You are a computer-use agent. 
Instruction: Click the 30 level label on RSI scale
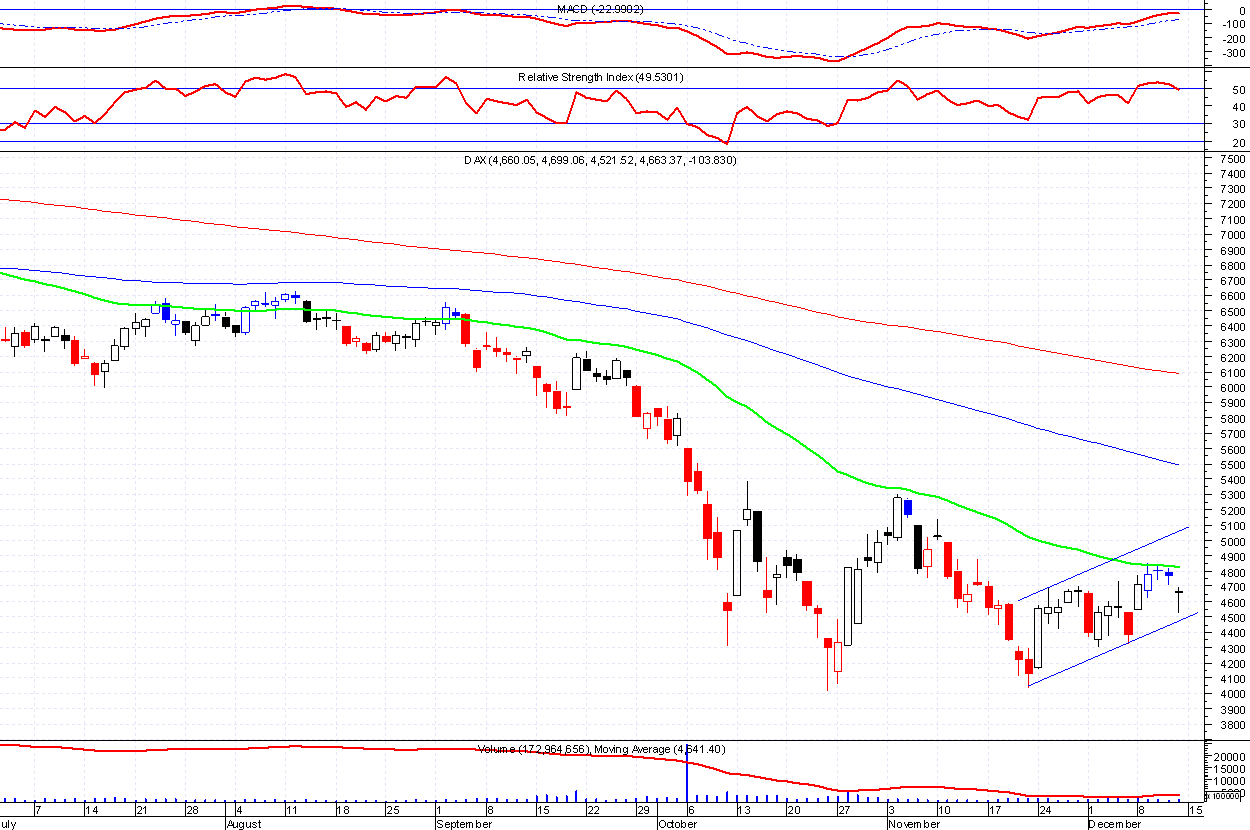[1238, 124]
